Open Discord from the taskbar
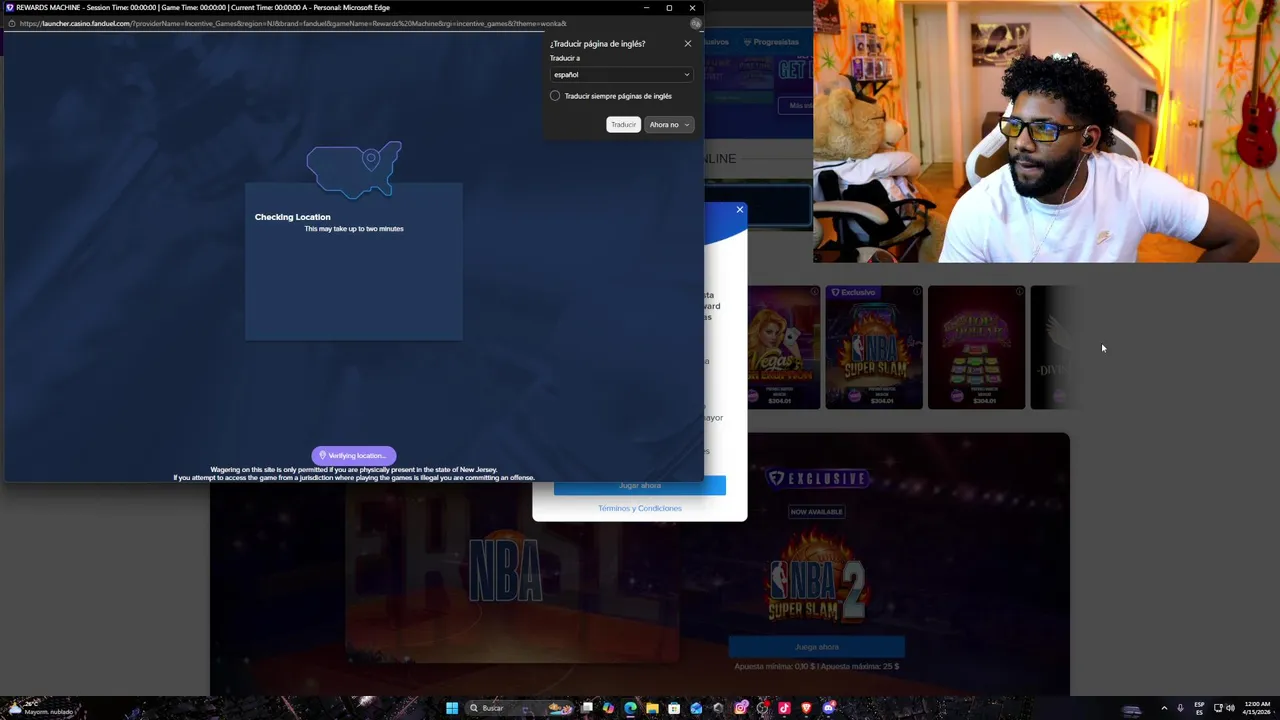 [828, 708]
